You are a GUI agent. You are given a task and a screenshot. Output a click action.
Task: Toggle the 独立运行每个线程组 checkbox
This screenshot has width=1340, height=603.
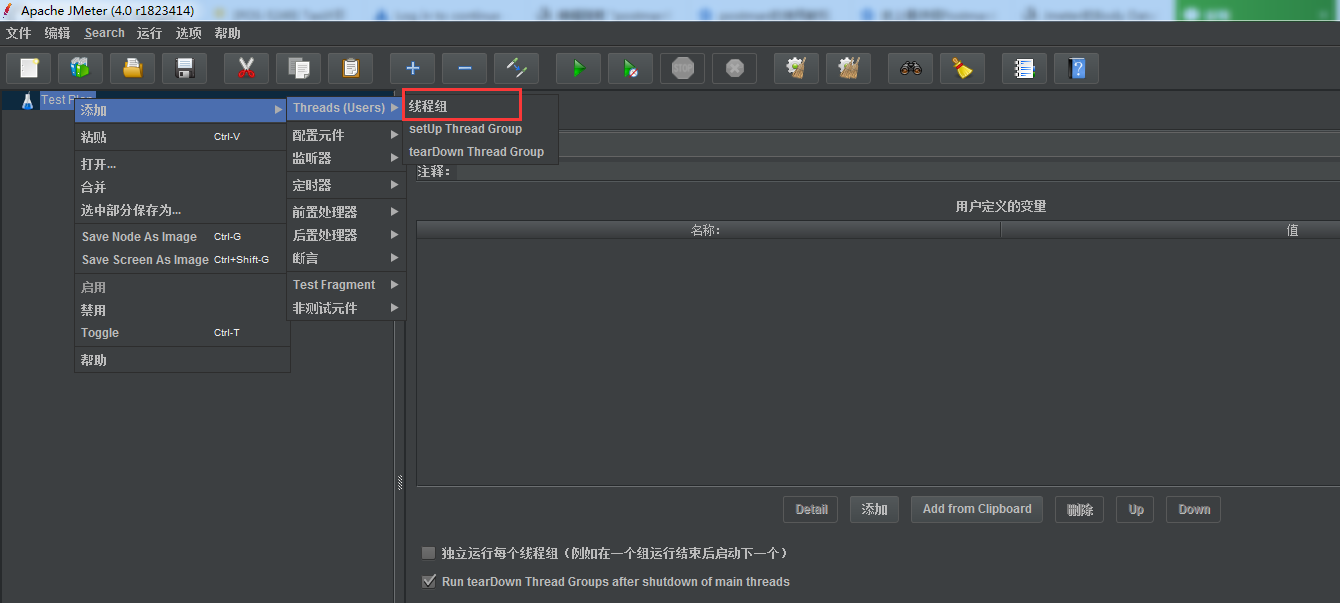pos(429,553)
